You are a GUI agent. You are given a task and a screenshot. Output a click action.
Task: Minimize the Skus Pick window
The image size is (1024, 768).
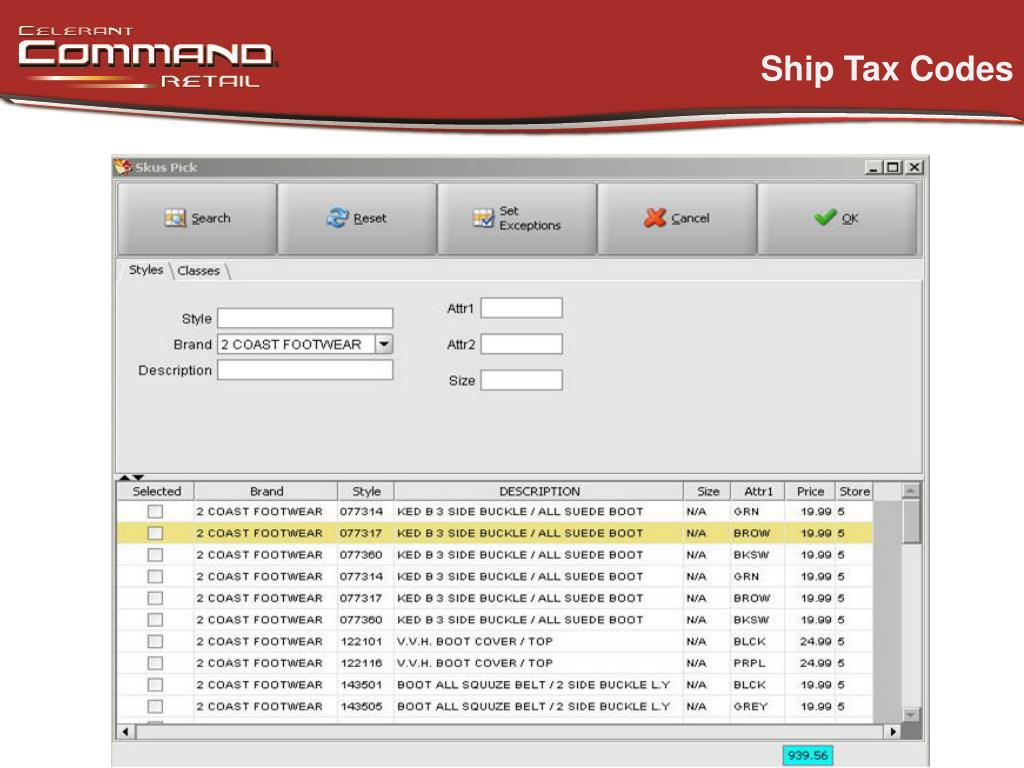pos(874,167)
